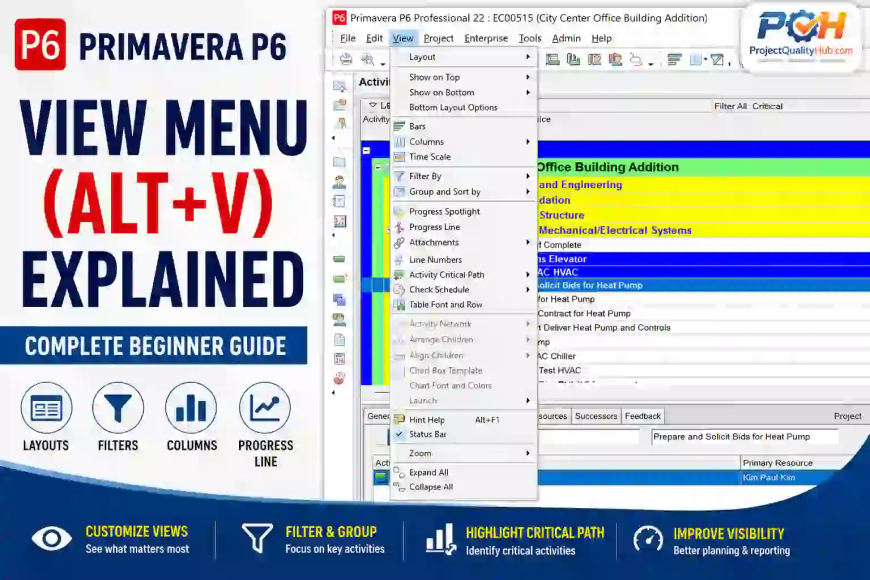Open Tracking chart icon in left sidebar
The height and width of the screenshot is (580, 870).
coord(340,221)
